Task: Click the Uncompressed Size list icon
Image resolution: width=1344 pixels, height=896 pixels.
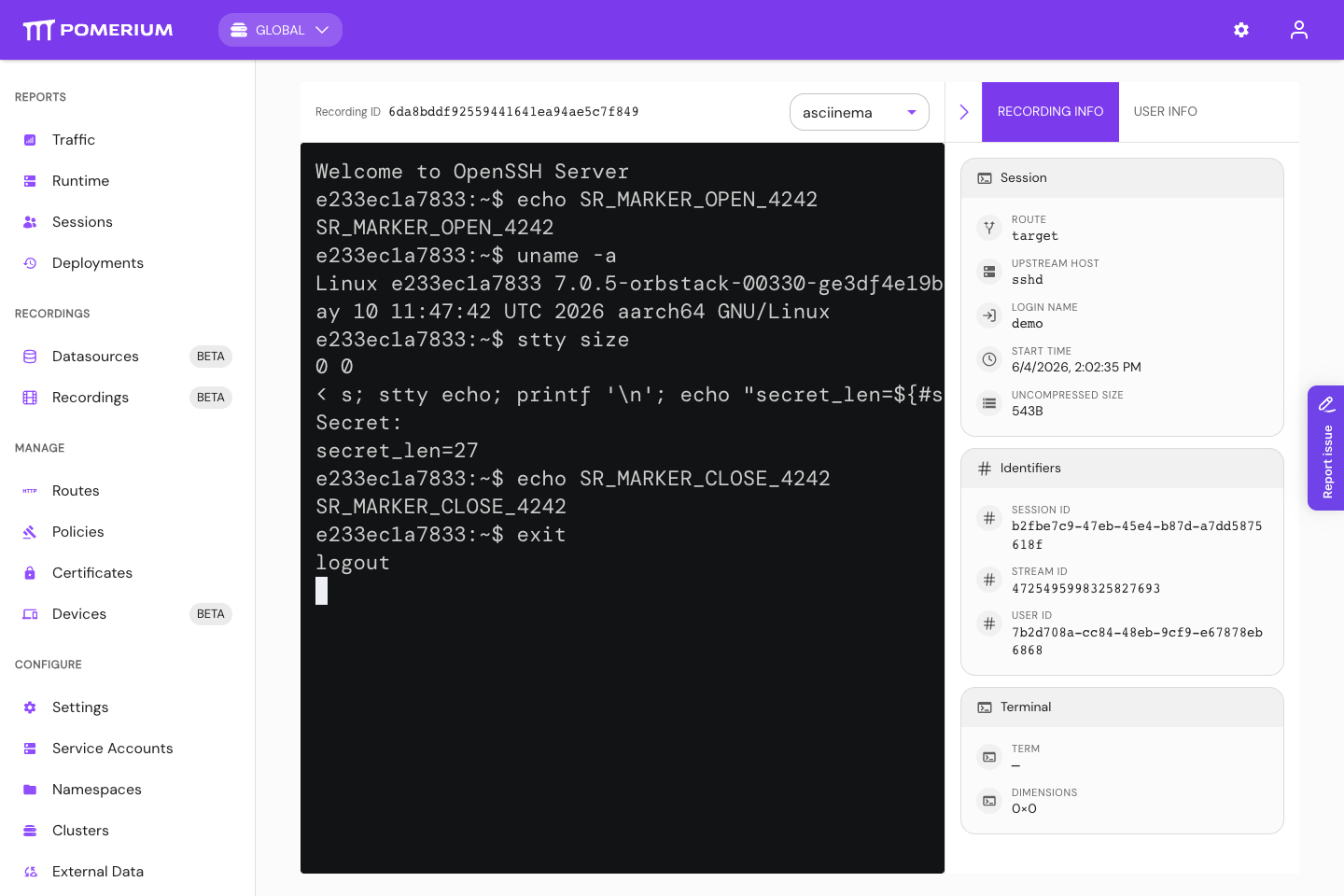Action: 989,403
